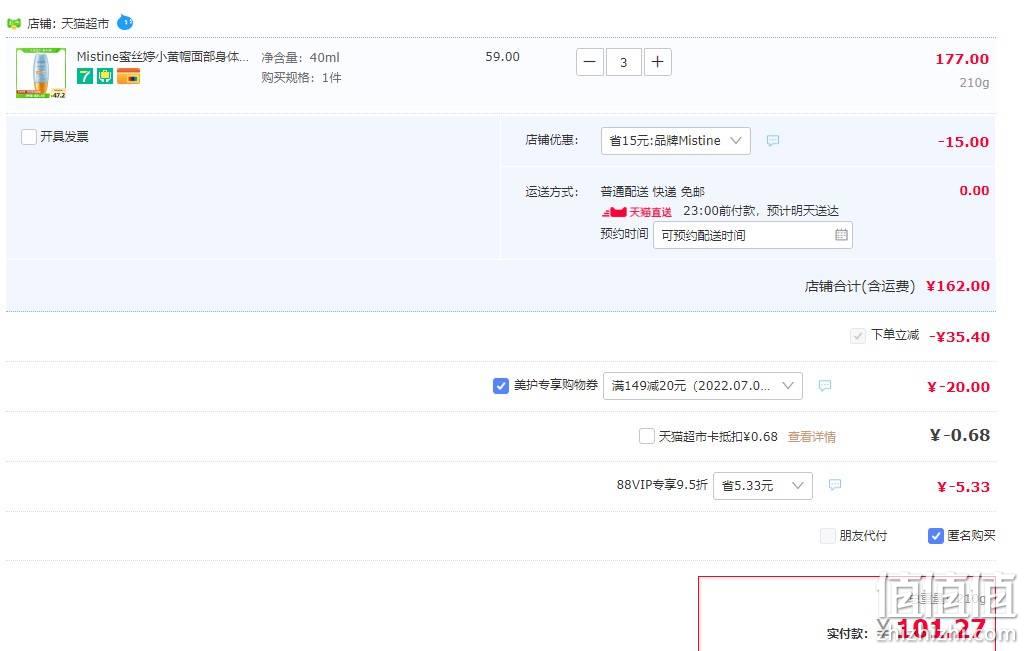
Task: Click the comment icon next to 满149减20元 coupon
Action: tap(825, 386)
